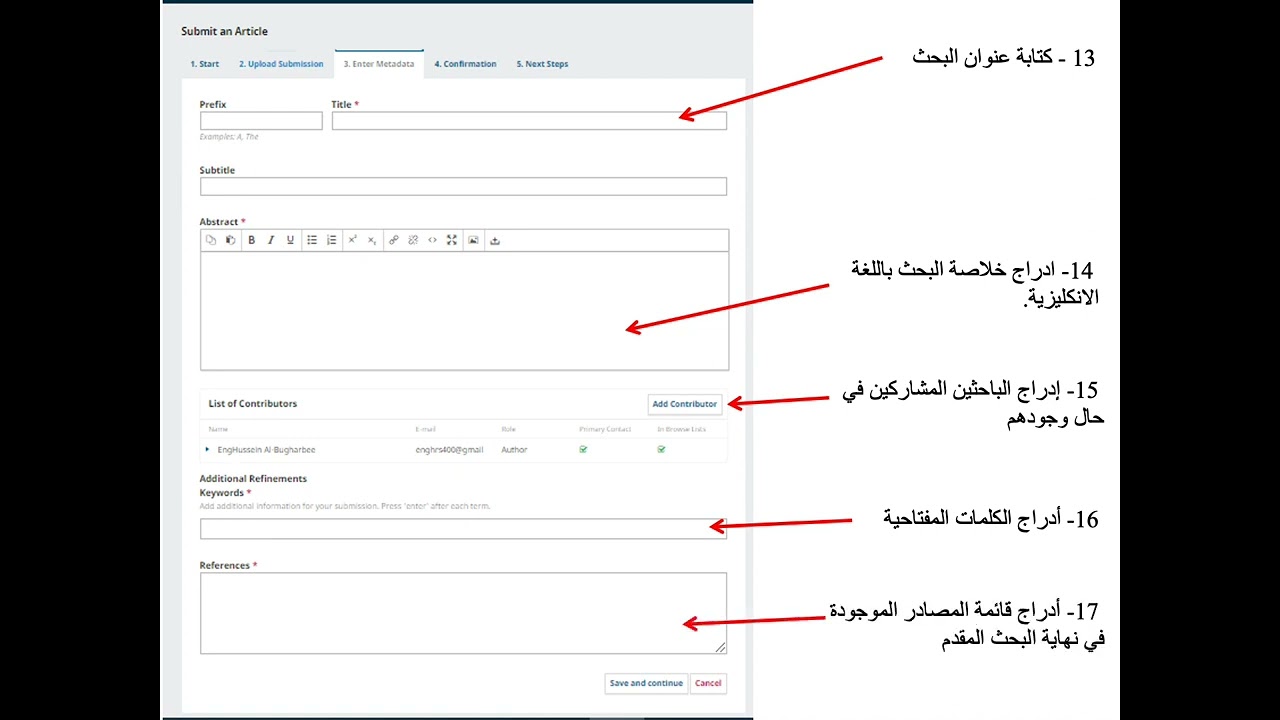Viewport: 1280px width, 720px height.
Task: Open the 5. Next Steps tab
Action: click(542, 64)
